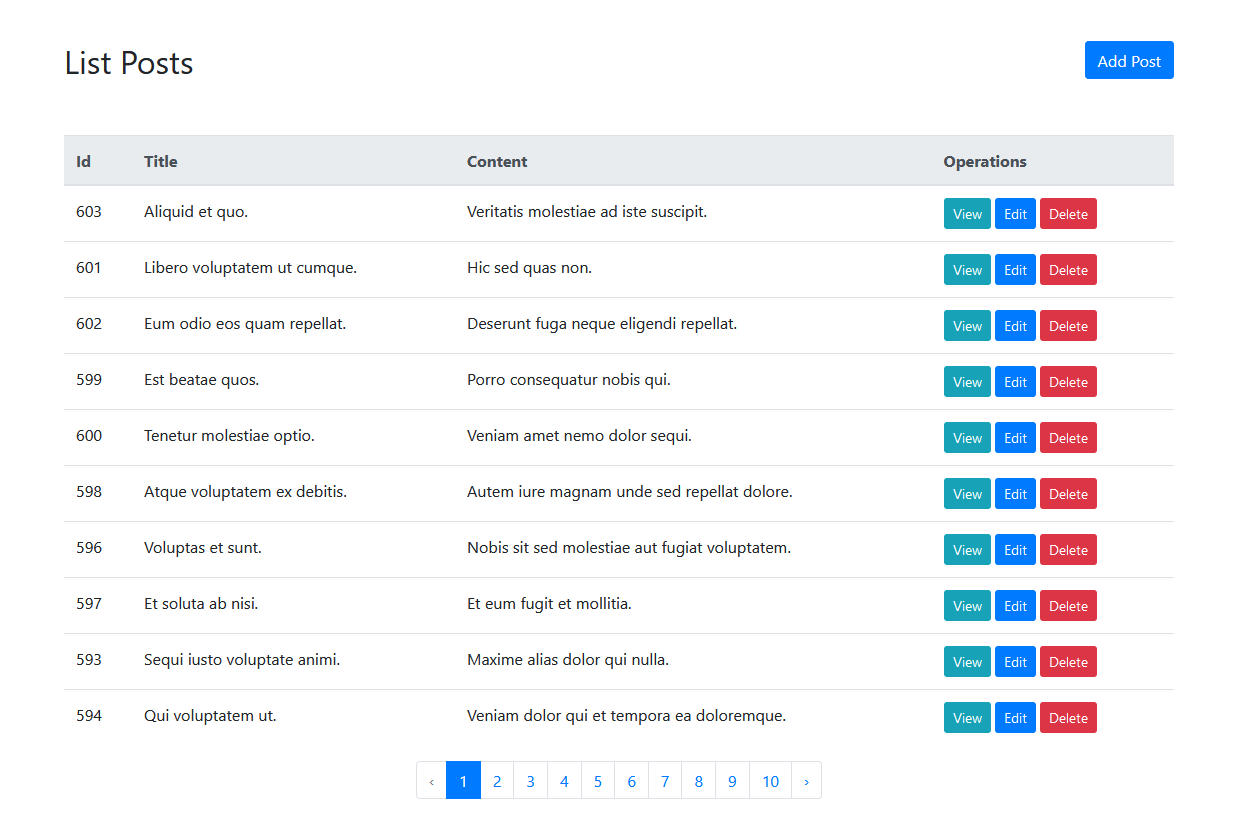
Task: Click the active page 1 button
Action: 463,781
